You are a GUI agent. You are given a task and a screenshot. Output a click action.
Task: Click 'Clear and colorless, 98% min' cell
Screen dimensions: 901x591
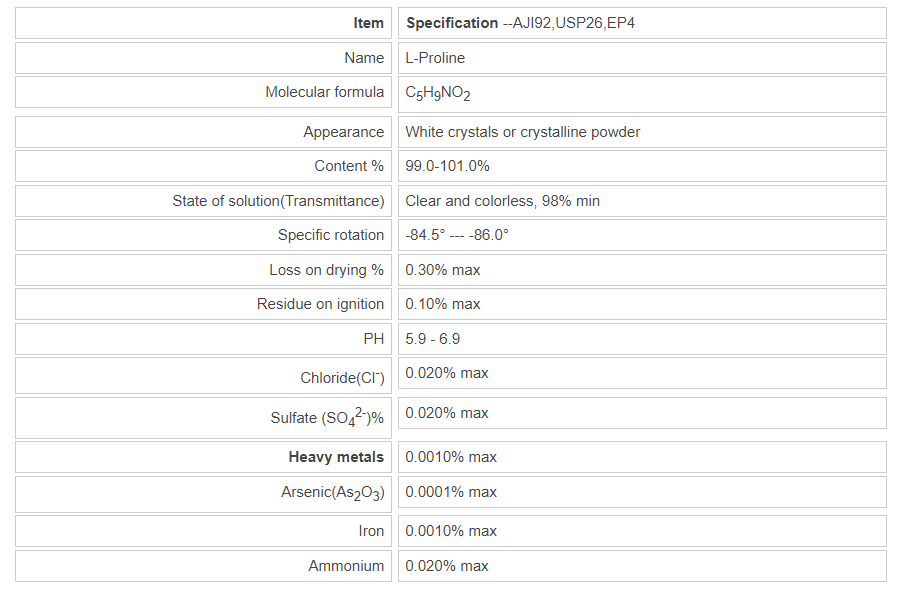pos(502,201)
